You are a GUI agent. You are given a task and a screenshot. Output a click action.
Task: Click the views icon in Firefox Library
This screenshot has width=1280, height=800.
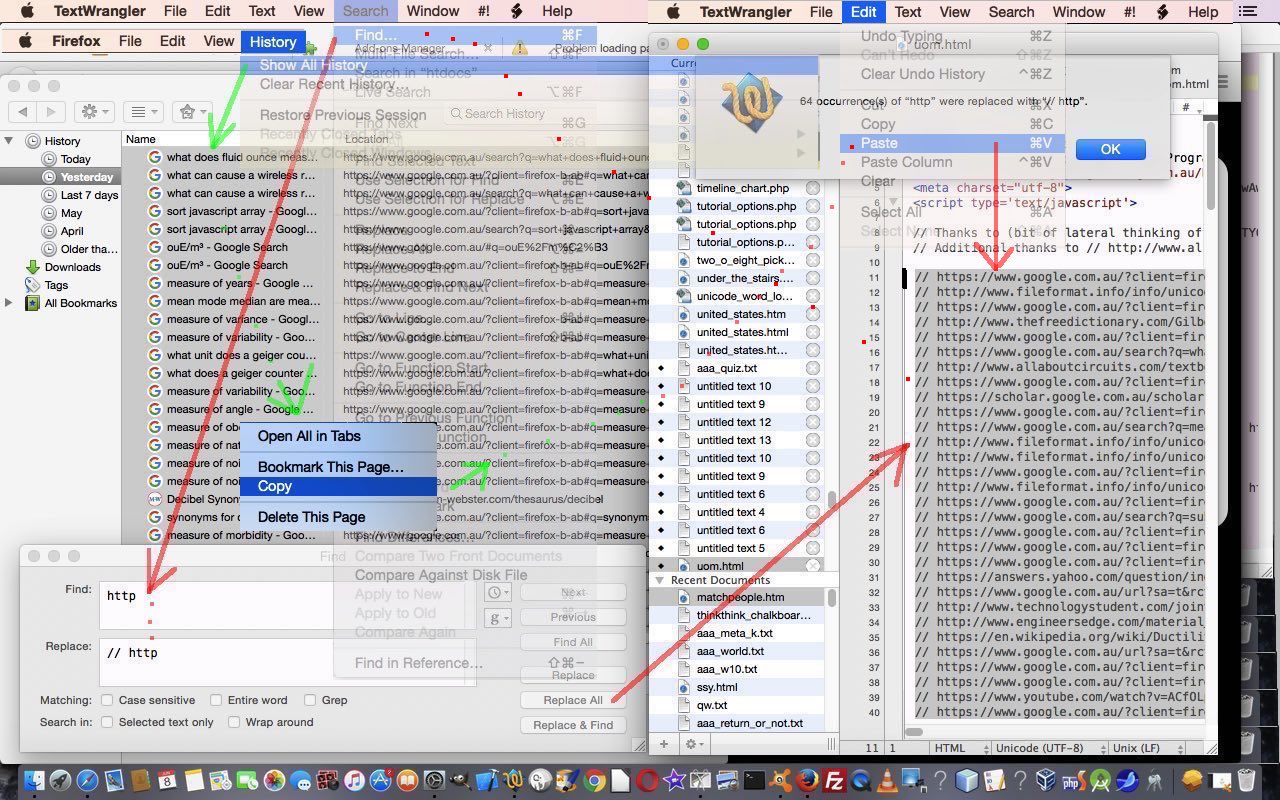(x=140, y=113)
